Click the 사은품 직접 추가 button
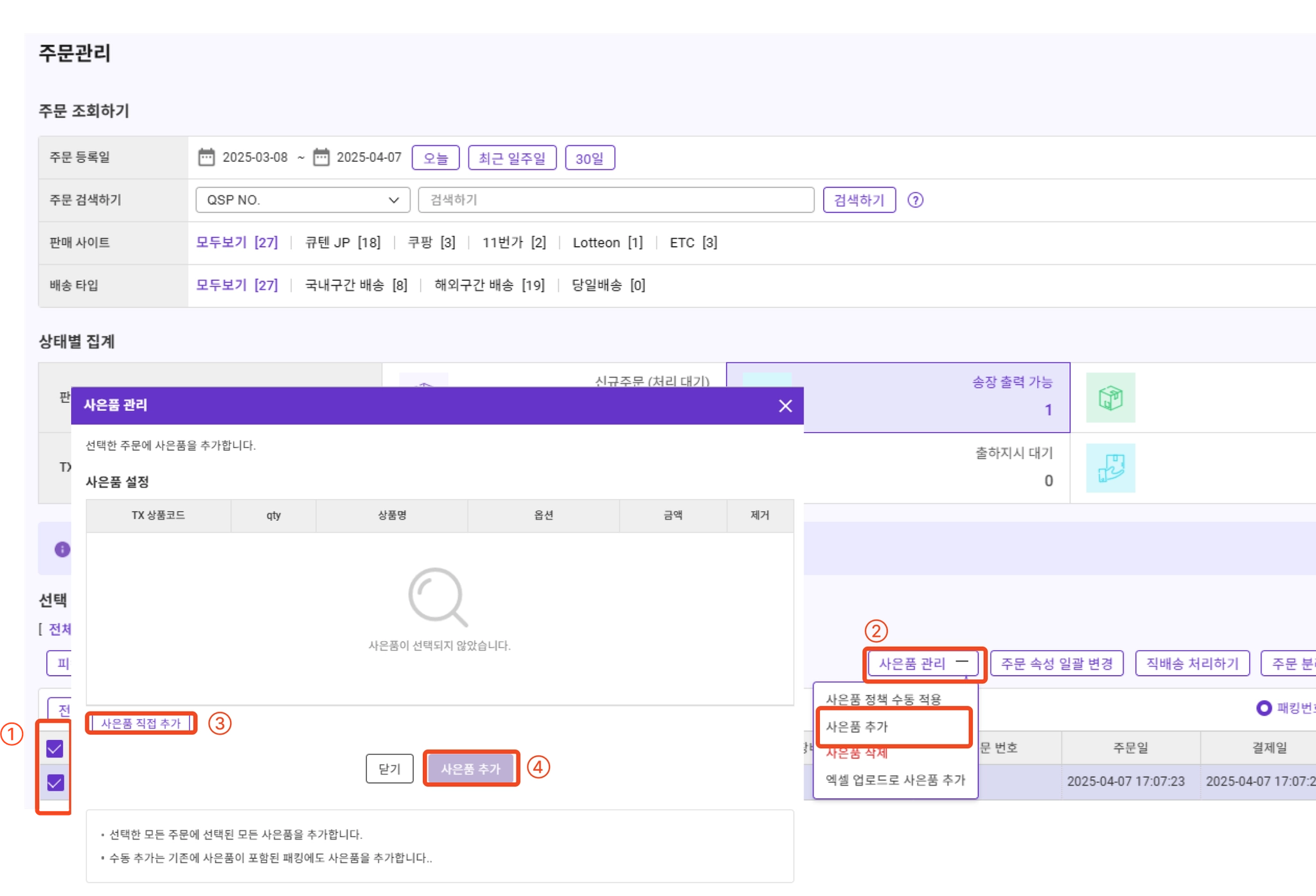1316x896 pixels. [x=141, y=723]
